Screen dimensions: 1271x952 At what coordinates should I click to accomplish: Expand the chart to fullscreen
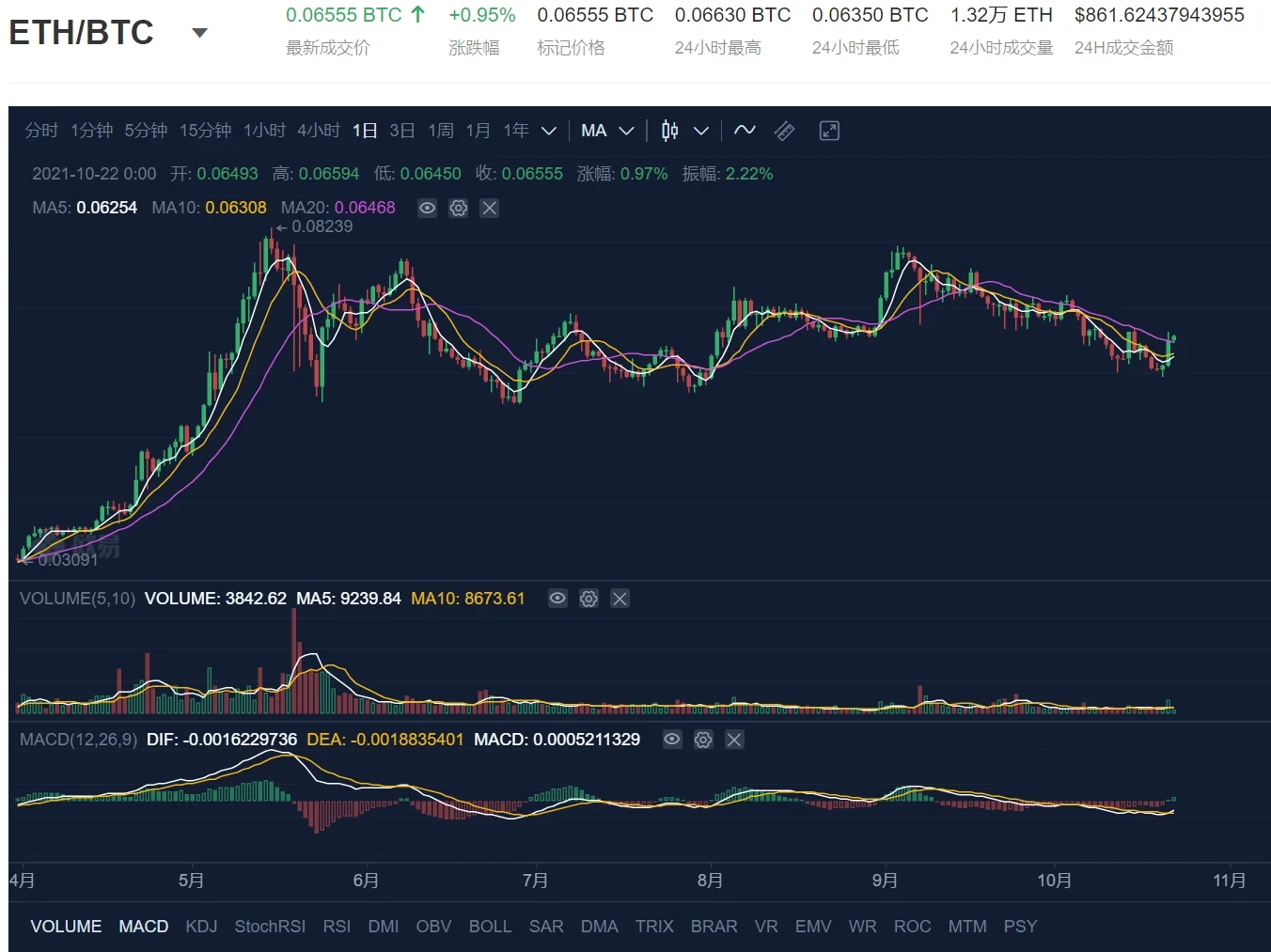(x=829, y=131)
